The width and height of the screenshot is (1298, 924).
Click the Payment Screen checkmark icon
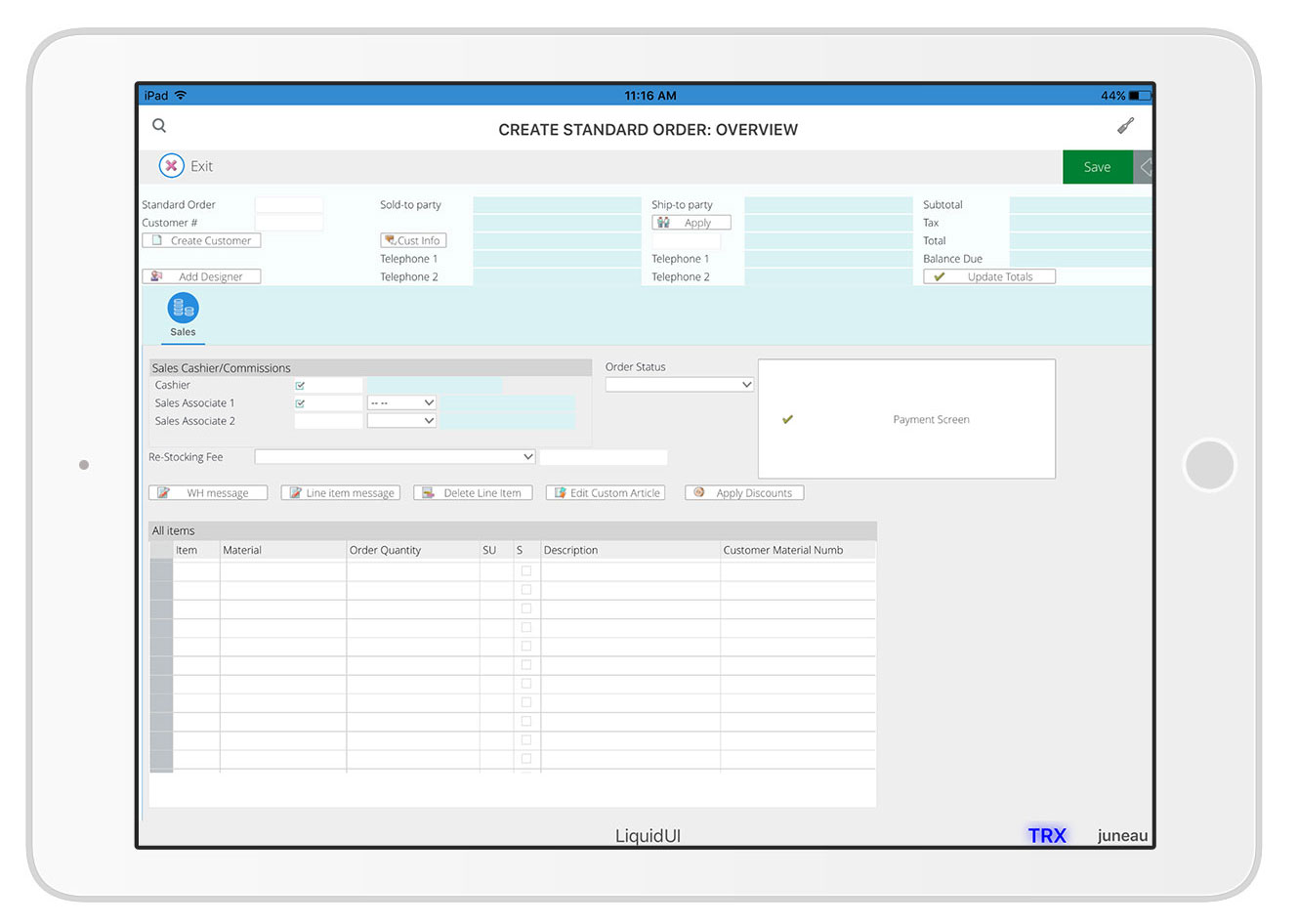pos(787,420)
